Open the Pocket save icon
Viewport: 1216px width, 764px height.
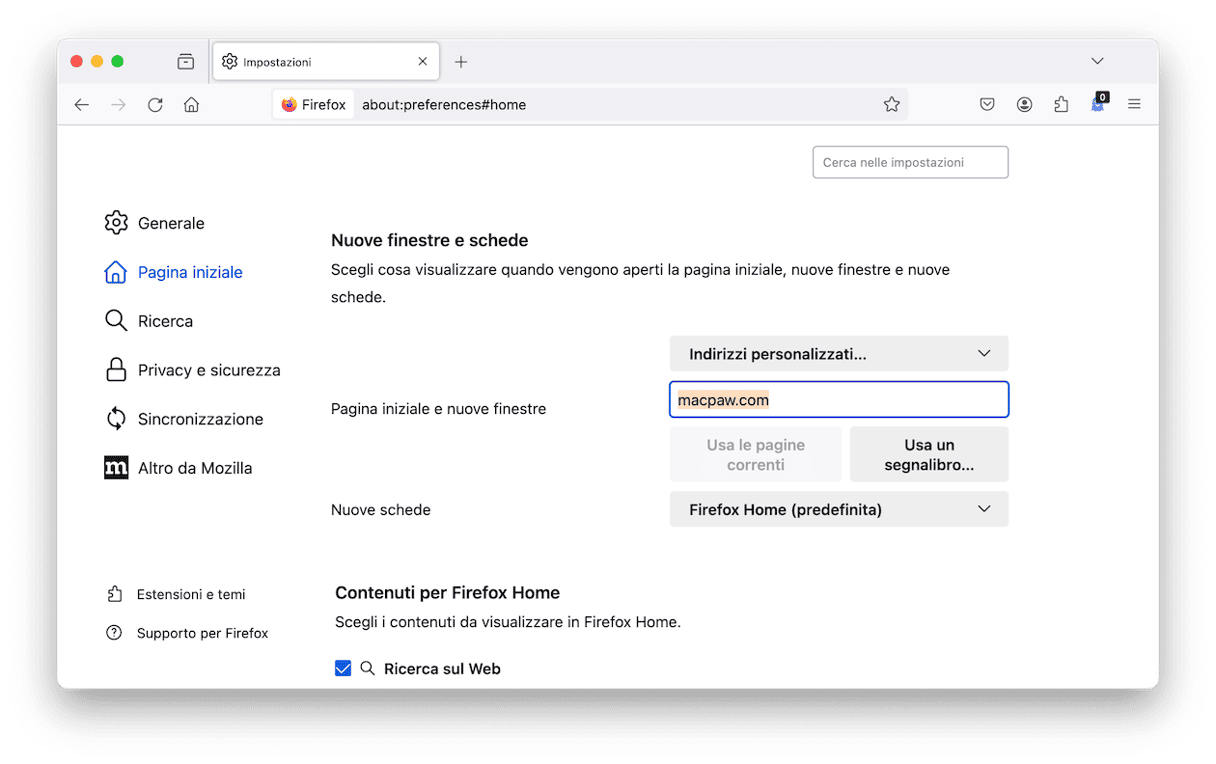click(x=987, y=104)
